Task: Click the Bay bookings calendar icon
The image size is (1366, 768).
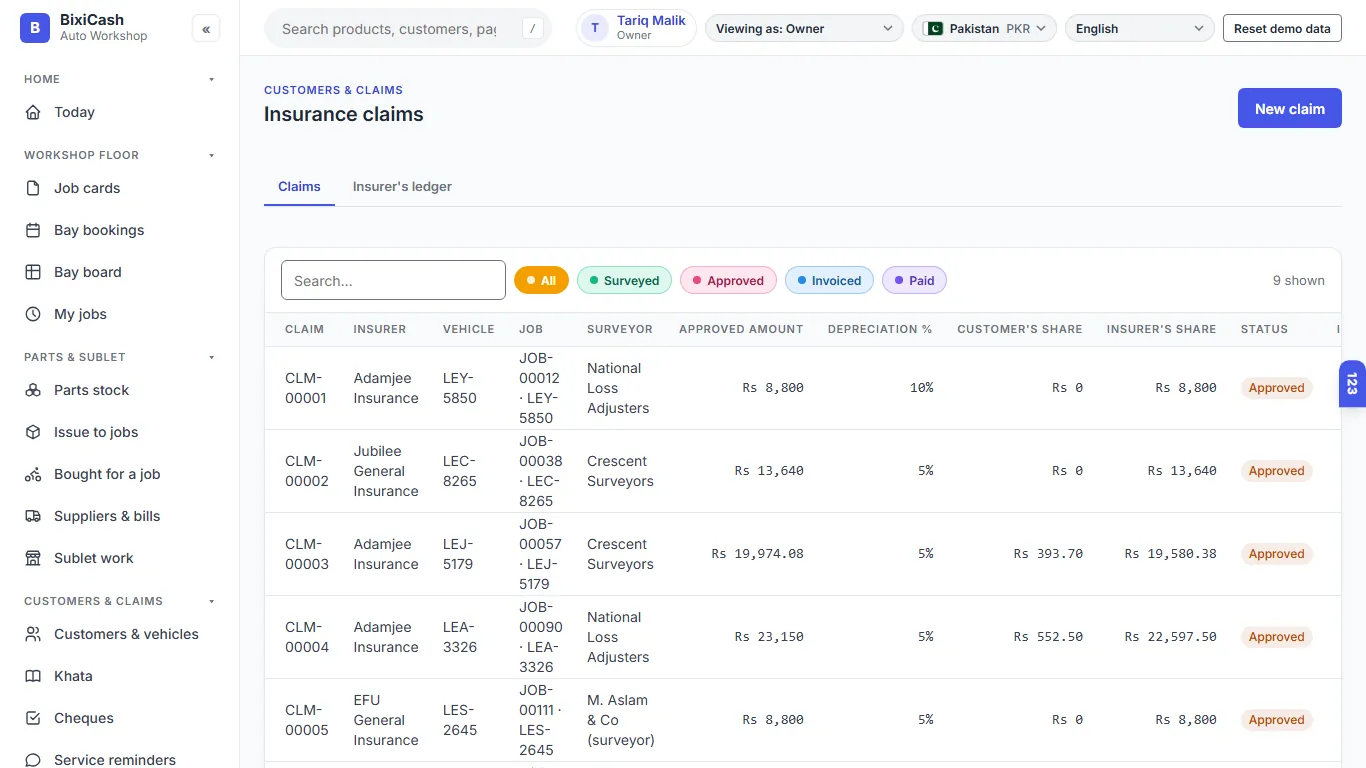Action: pos(33,230)
